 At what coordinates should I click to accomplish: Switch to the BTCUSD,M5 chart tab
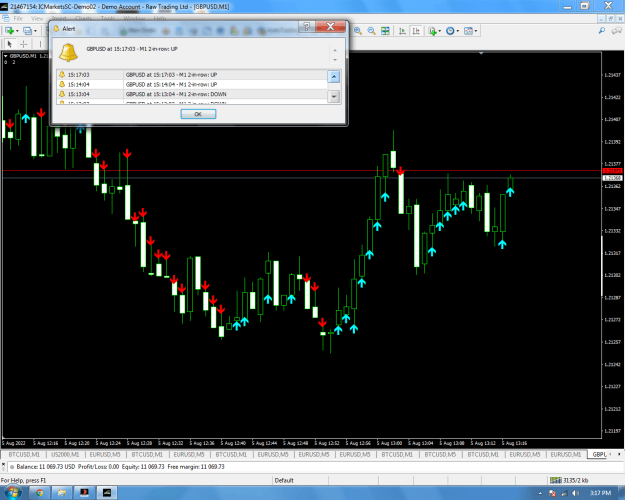[x=440, y=455]
